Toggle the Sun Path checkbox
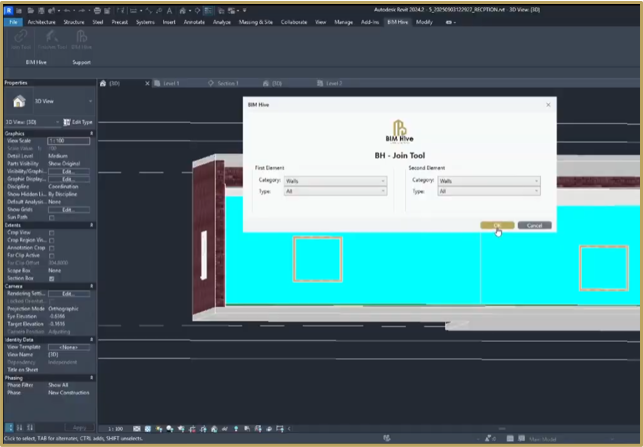The width and height of the screenshot is (643, 447). tap(52, 217)
